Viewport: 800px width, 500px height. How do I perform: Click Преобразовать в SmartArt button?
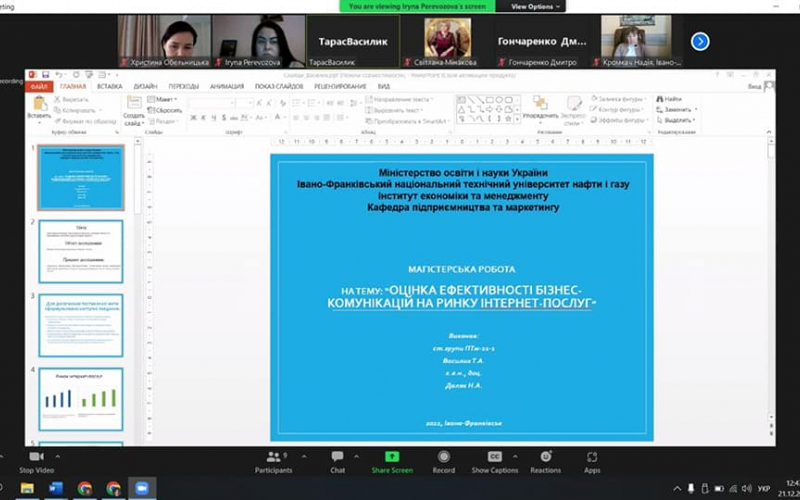tap(407, 121)
